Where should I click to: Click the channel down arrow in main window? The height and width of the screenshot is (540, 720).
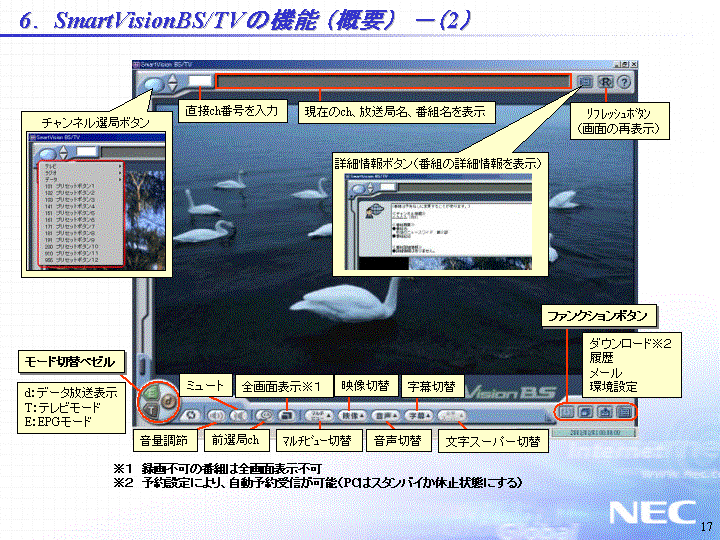172,88
